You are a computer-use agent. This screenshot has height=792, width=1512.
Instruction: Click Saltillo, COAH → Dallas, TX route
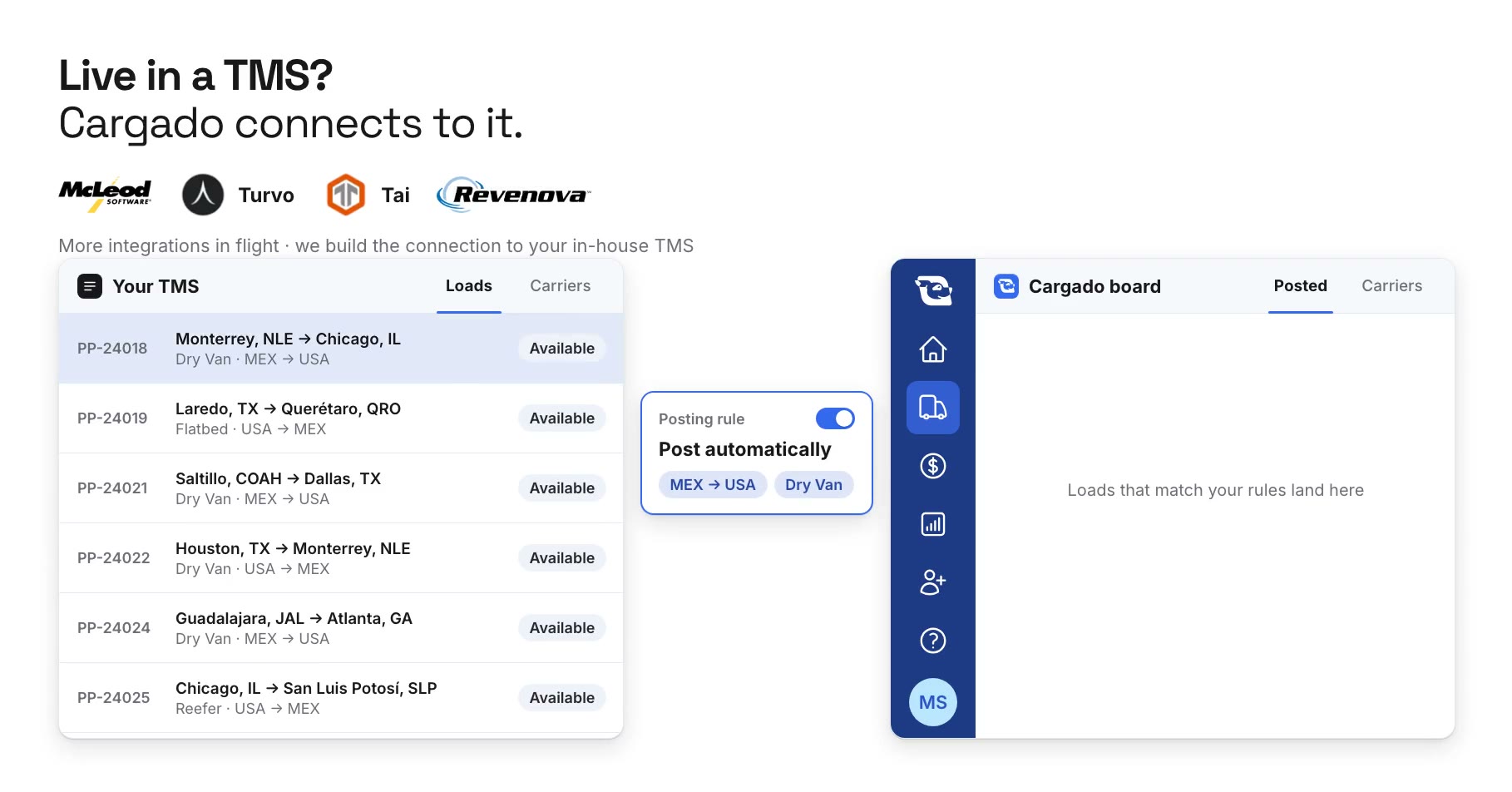tap(278, 478)
